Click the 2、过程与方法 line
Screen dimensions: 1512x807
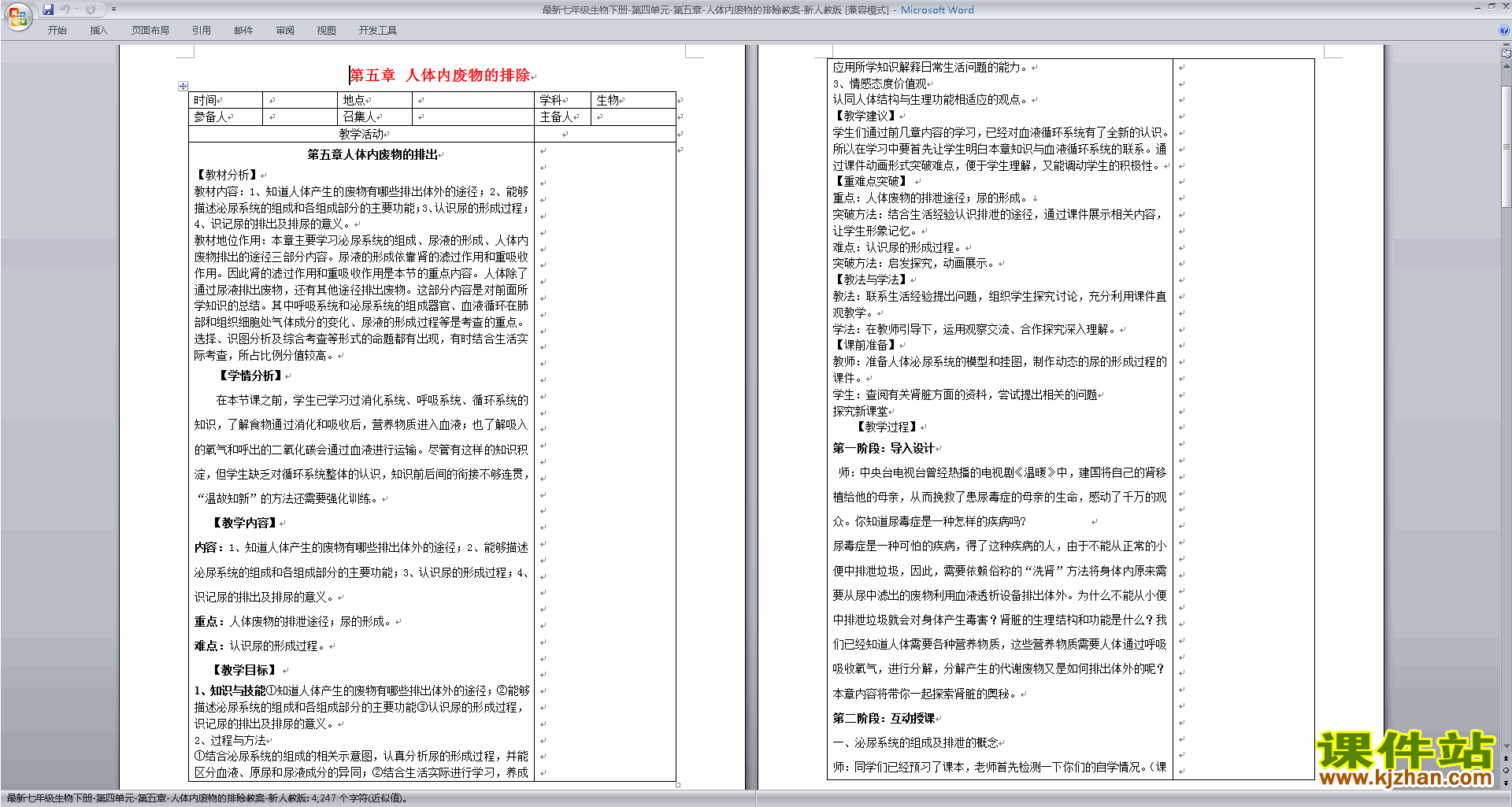pyautogui.click(x=231, y=740)
